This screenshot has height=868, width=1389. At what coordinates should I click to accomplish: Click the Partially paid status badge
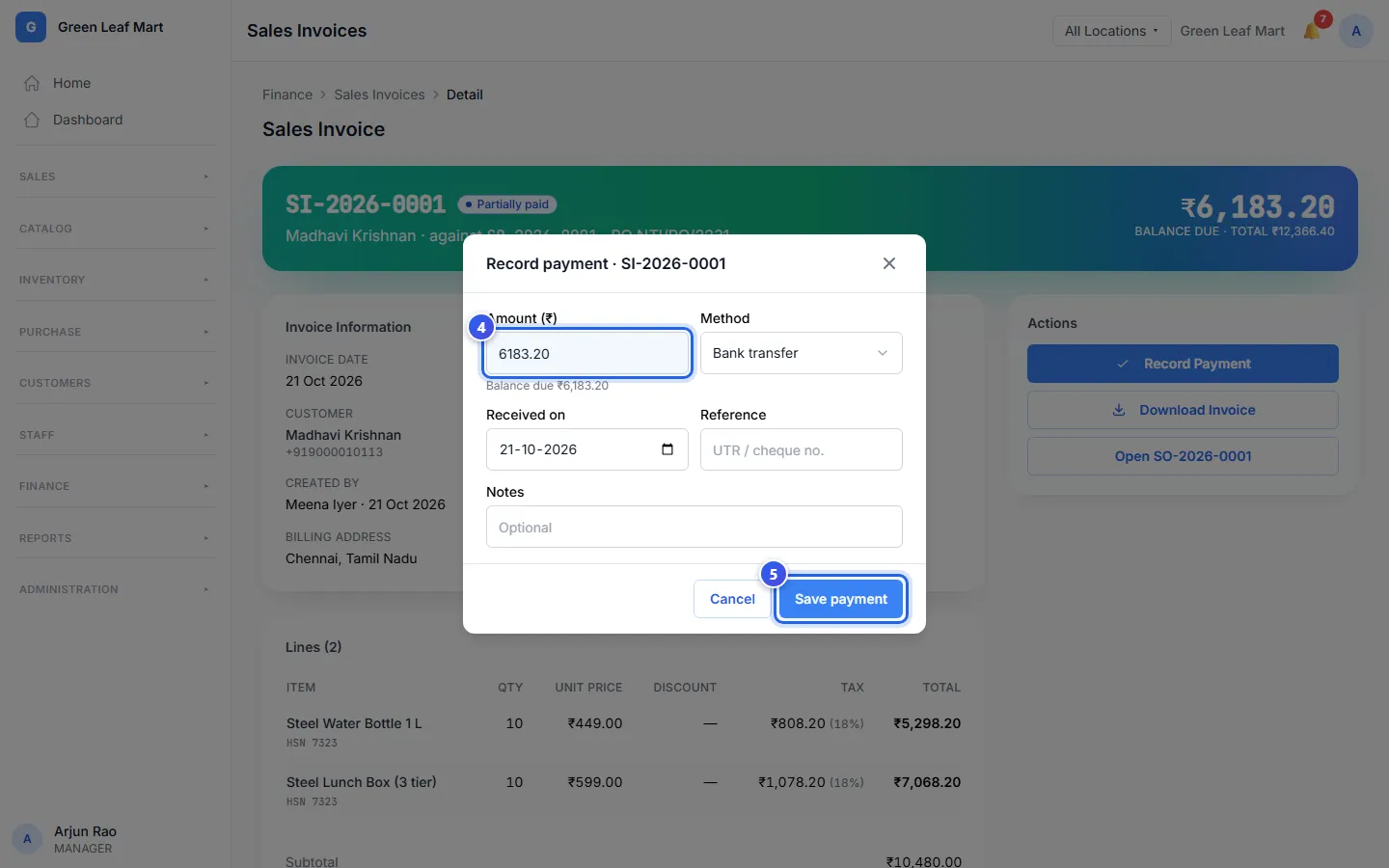point(506,204)
